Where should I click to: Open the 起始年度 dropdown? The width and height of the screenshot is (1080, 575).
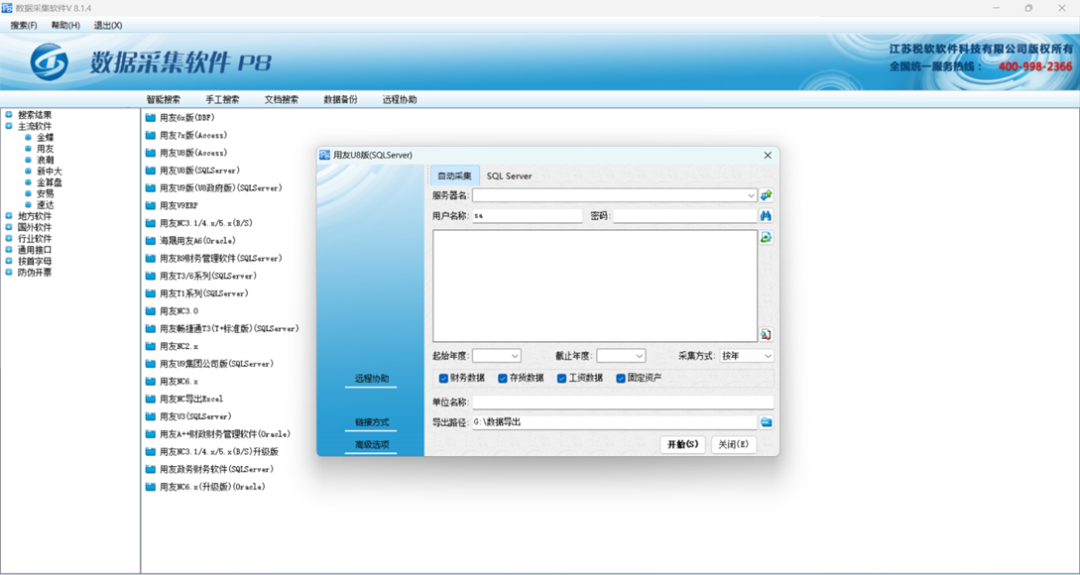[x=515, y=356]
